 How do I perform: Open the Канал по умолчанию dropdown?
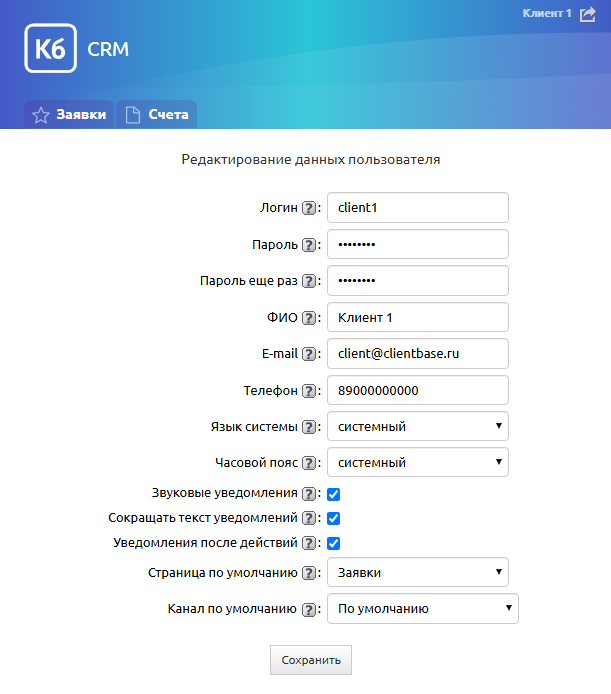pos(423,609)
